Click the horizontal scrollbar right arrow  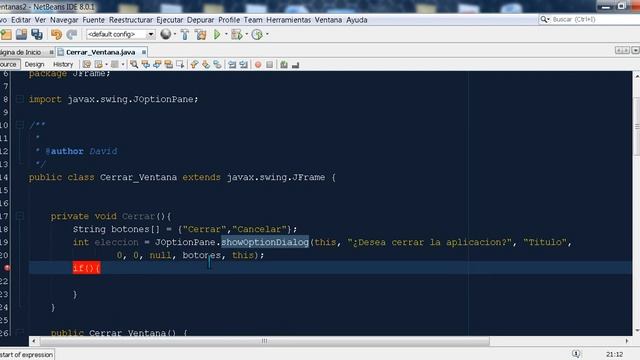pos(627,340)
